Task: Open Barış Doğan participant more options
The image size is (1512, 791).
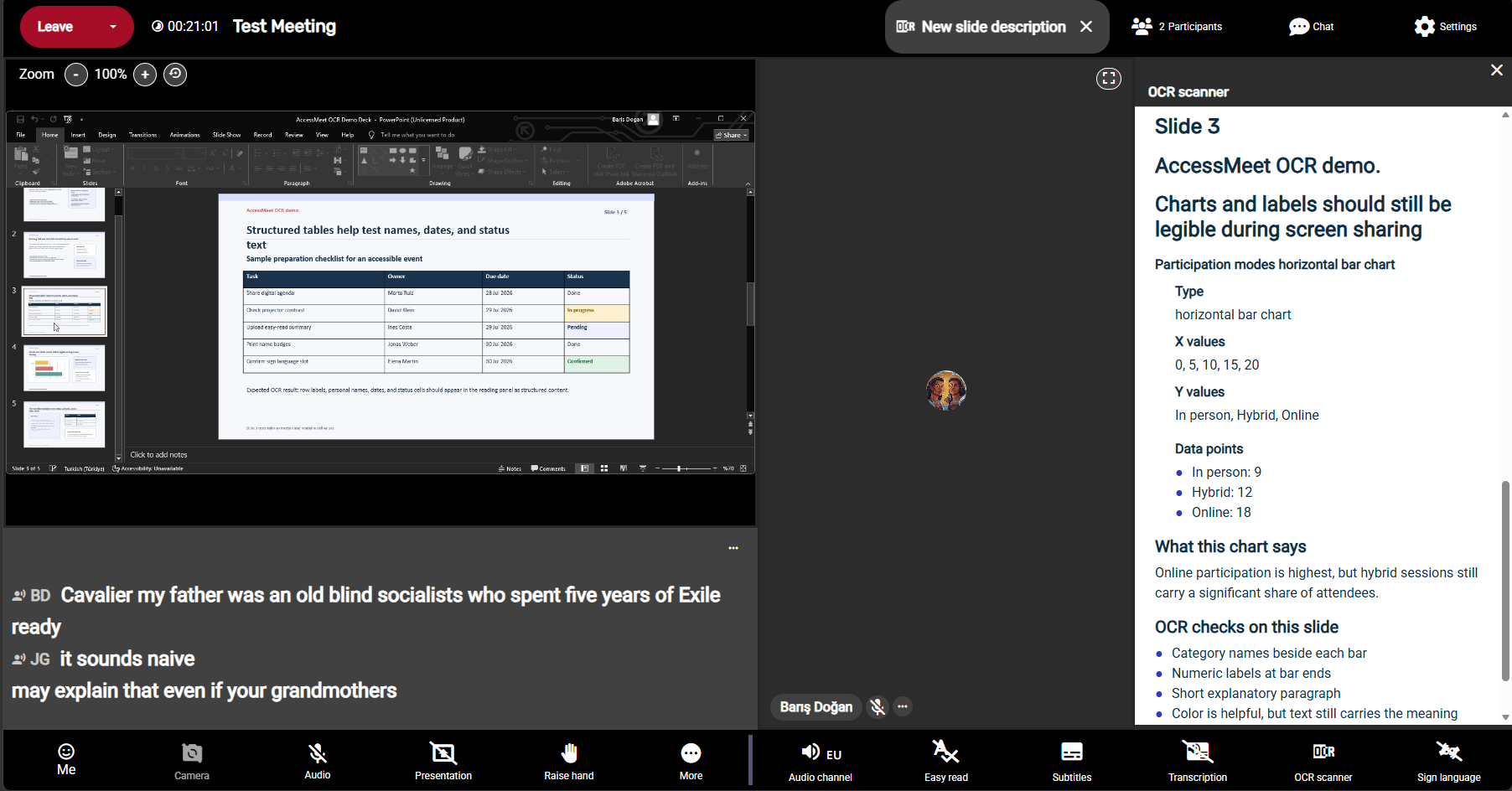Action: pos(903,706)
